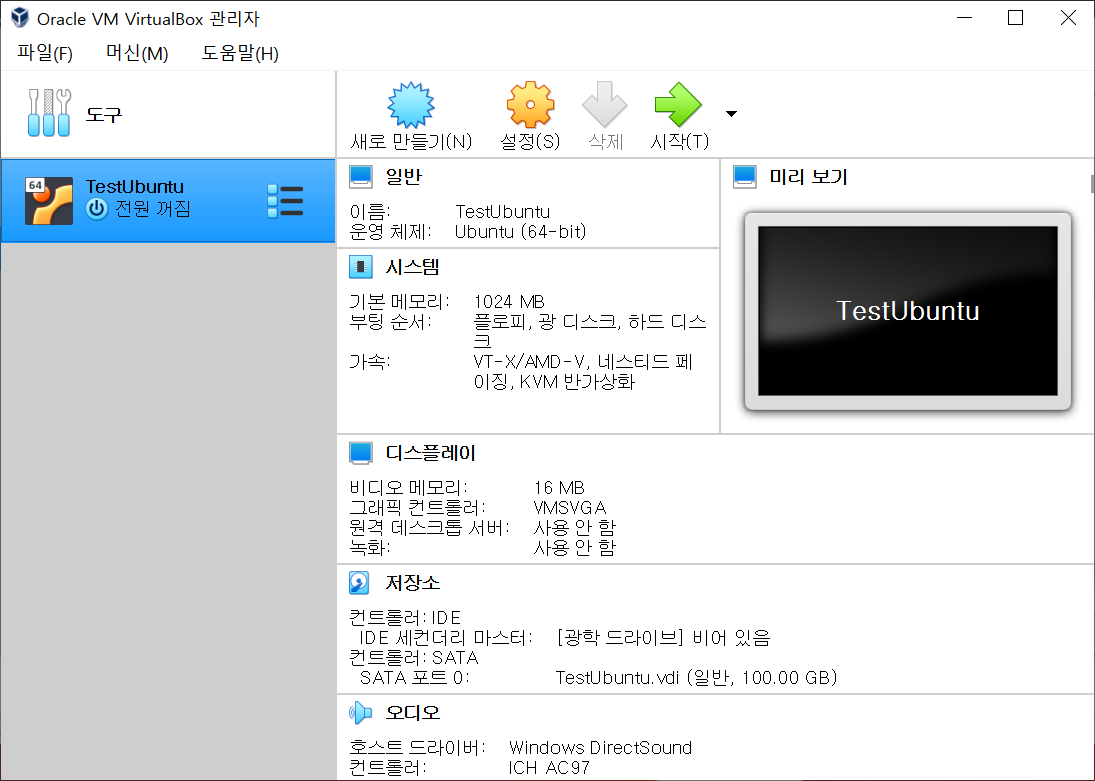Viewport: 1095px width, 781px height.
Task: Click the VMSVGA graphics controller value
Action: (x=570, y=507)
